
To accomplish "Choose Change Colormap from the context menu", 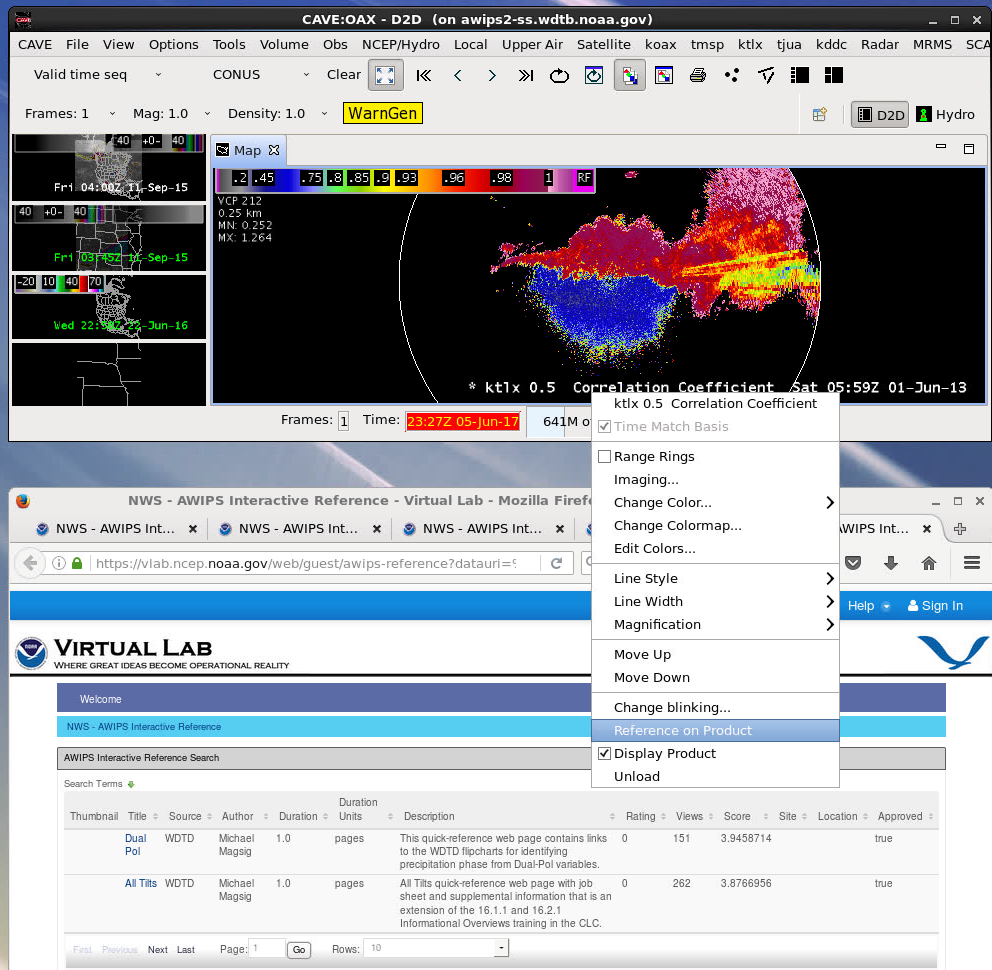I will [x=715, y=525].
